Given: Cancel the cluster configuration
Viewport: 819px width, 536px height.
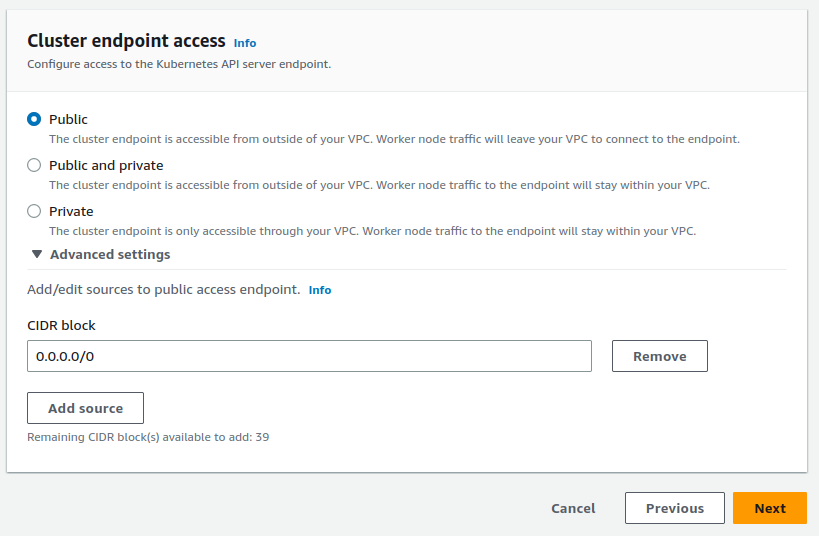Looking at the screenshot, I should [x=573, y=508].
